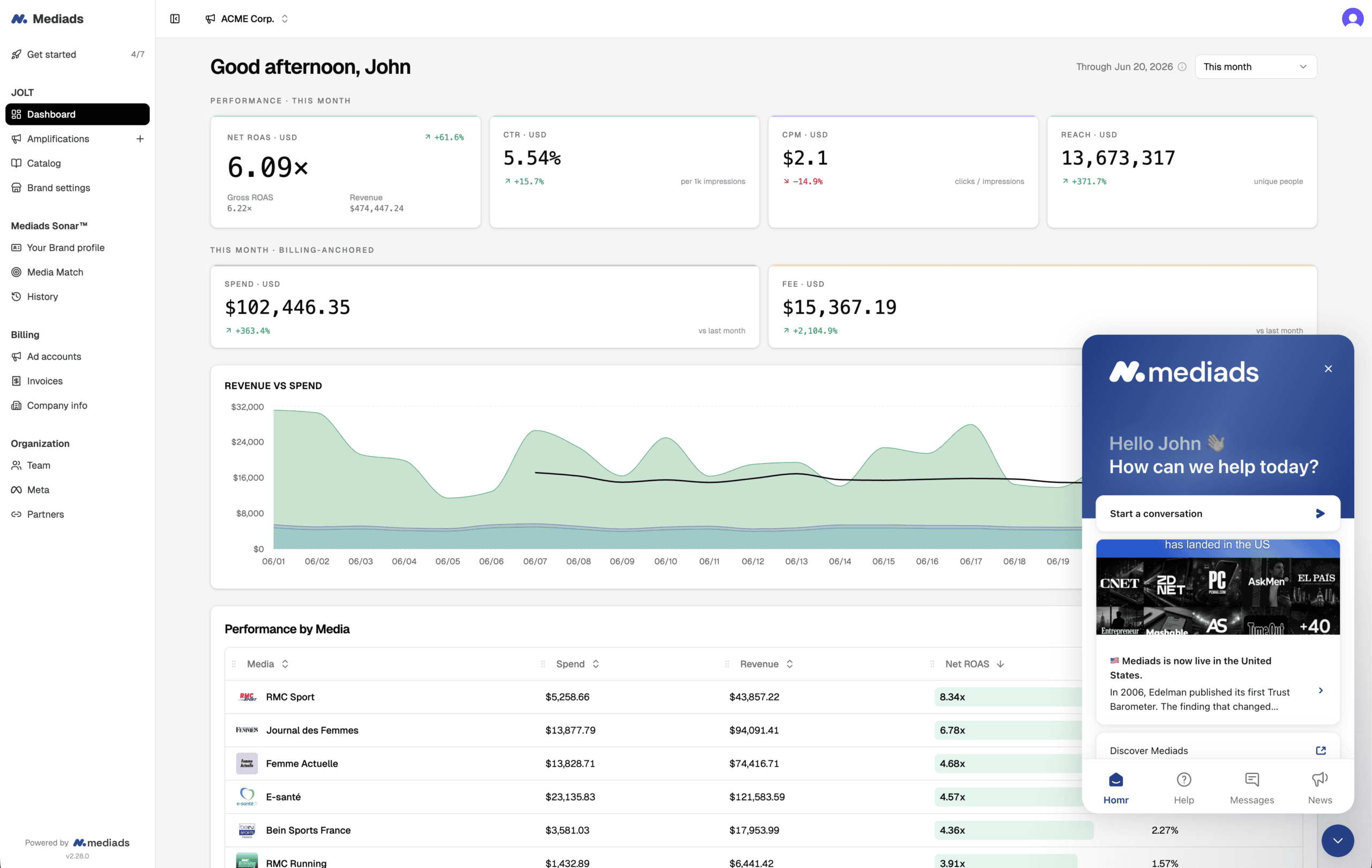Sort table by Net ROAS column
The height and width of the screenshot is (868, 1372).
[x=974, y=663]
